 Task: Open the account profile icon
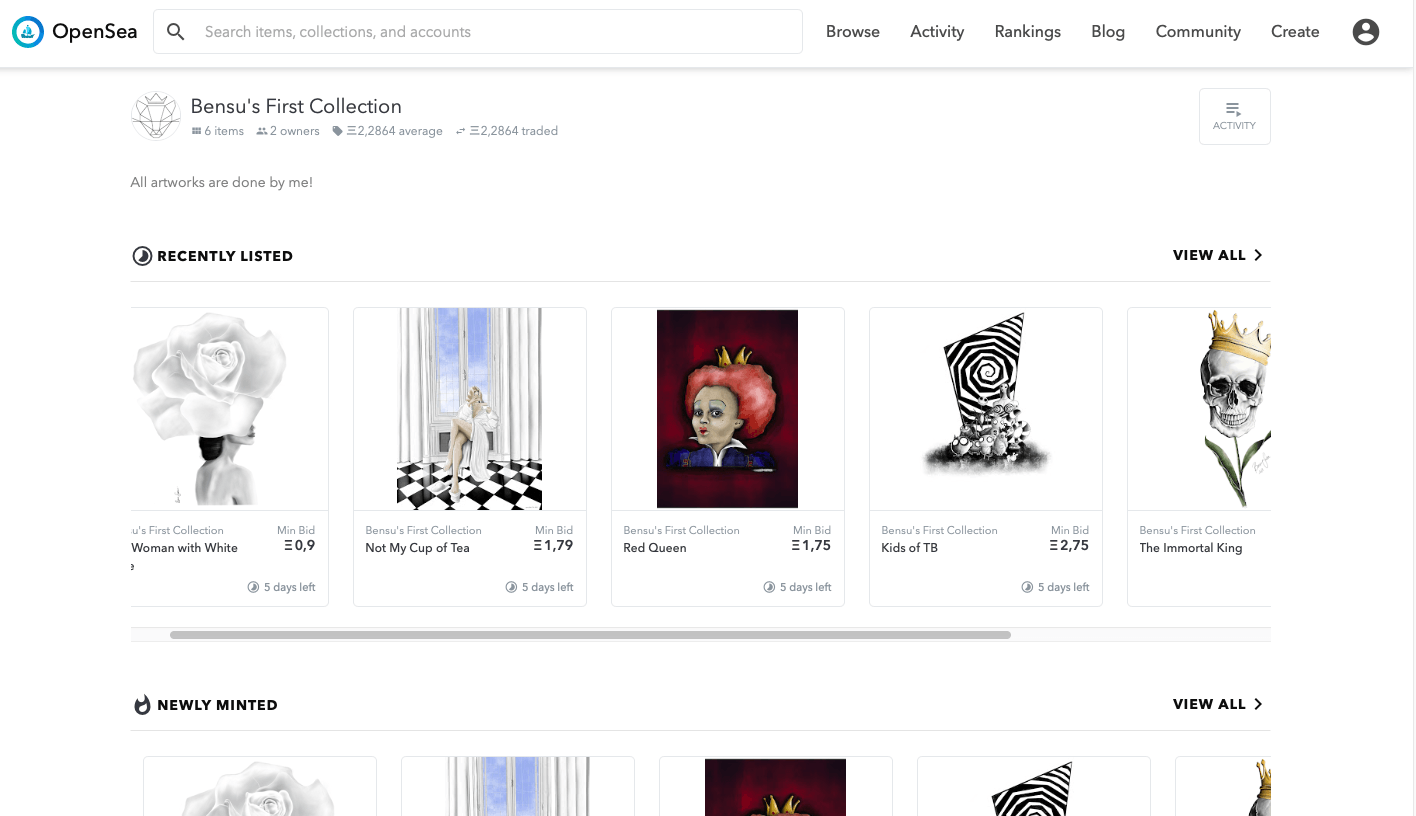coord(1365,32)
